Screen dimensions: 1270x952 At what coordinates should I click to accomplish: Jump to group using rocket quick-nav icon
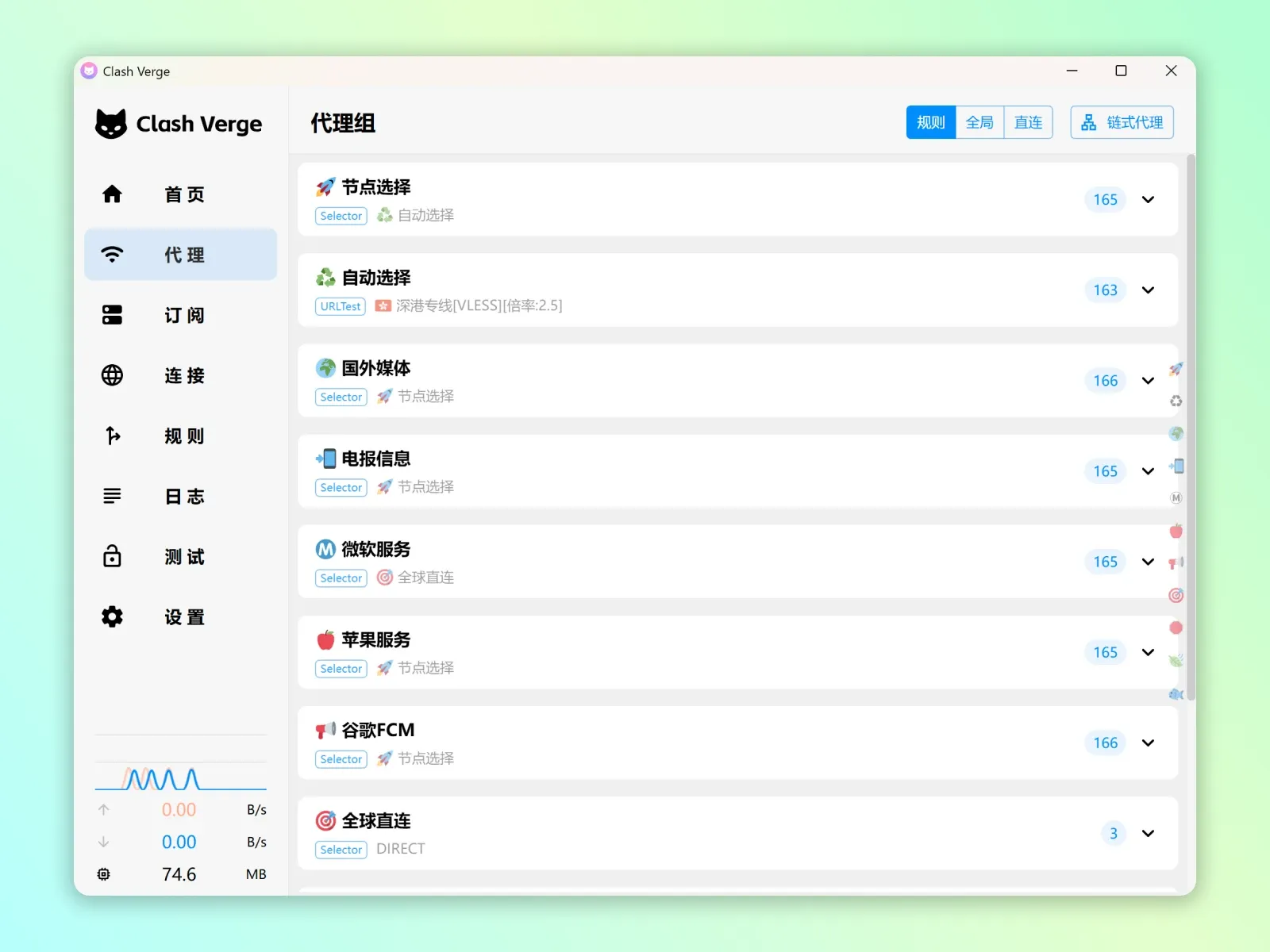(x=1176, y=369)
